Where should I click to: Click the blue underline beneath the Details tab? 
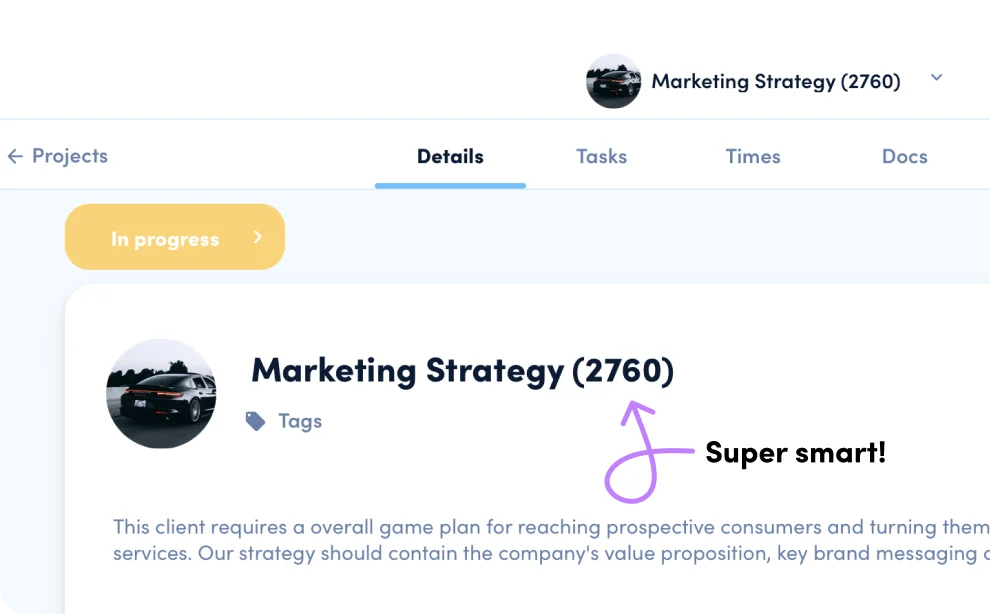[450, 185]
